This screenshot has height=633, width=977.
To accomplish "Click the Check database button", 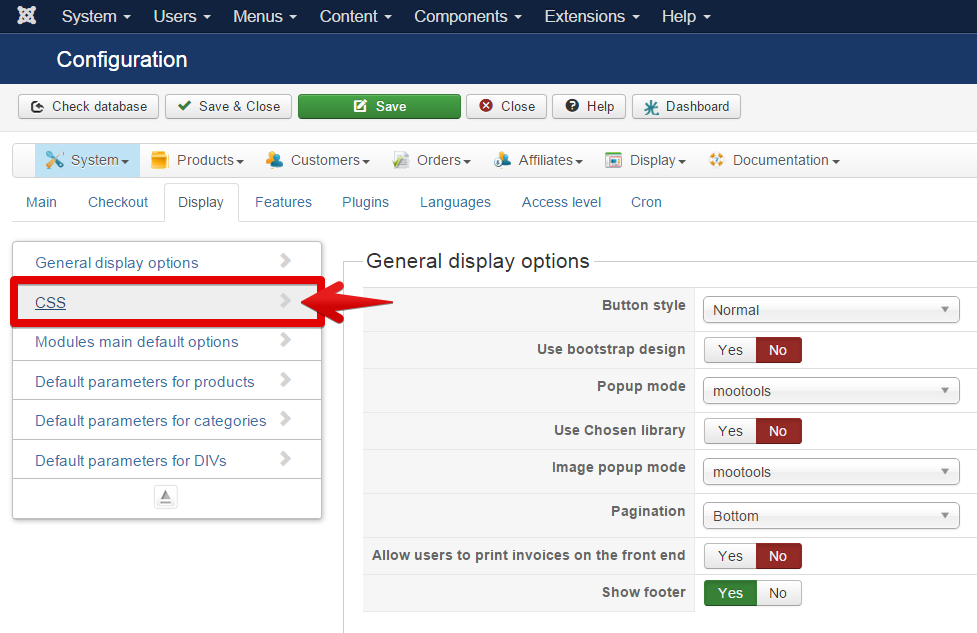I will 89,106.
